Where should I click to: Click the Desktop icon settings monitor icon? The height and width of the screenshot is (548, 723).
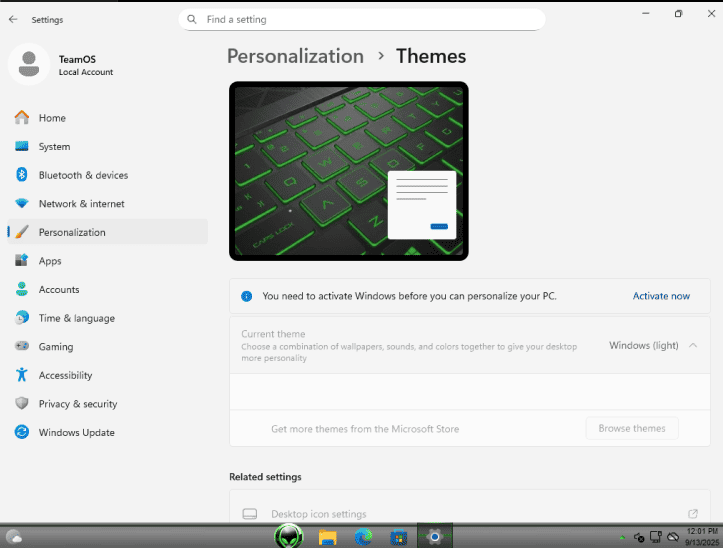click(x=250, y=514)
